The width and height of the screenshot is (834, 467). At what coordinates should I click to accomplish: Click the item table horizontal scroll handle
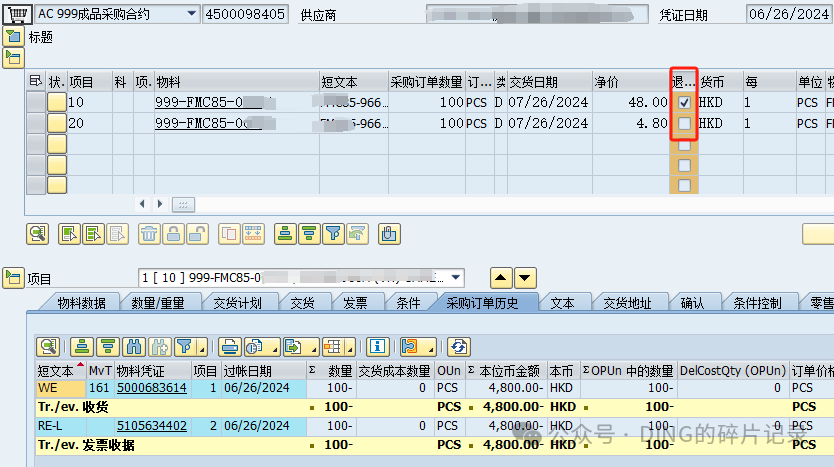pyautogui.click(x=183, y=204)
